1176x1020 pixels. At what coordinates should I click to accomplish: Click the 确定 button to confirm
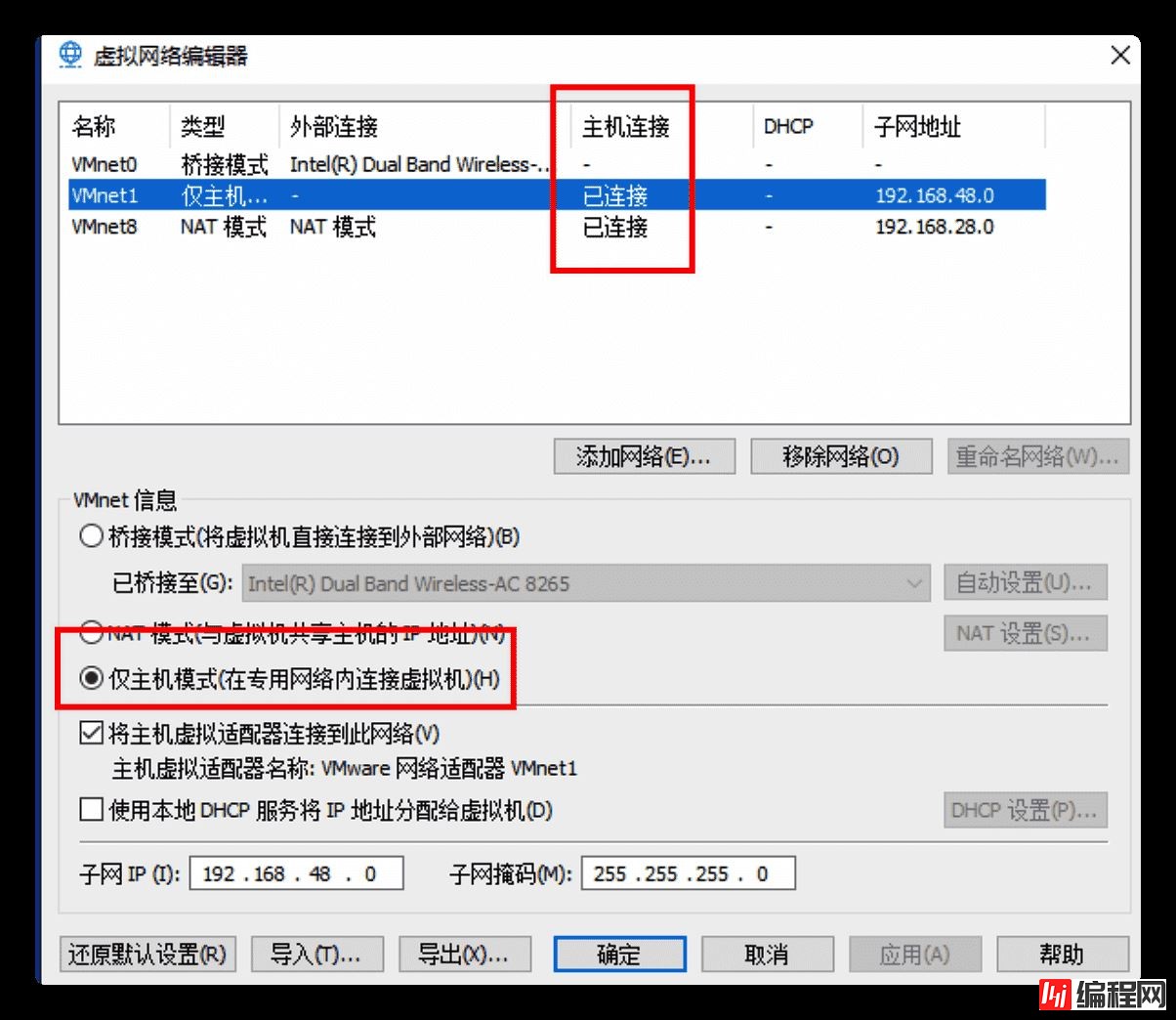coord(618,954)
